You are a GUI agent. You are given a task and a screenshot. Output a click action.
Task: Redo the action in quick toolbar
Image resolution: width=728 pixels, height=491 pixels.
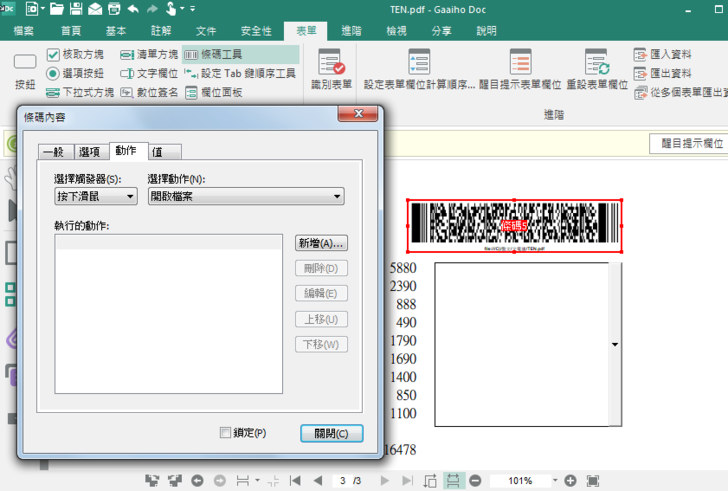(152, 9)
